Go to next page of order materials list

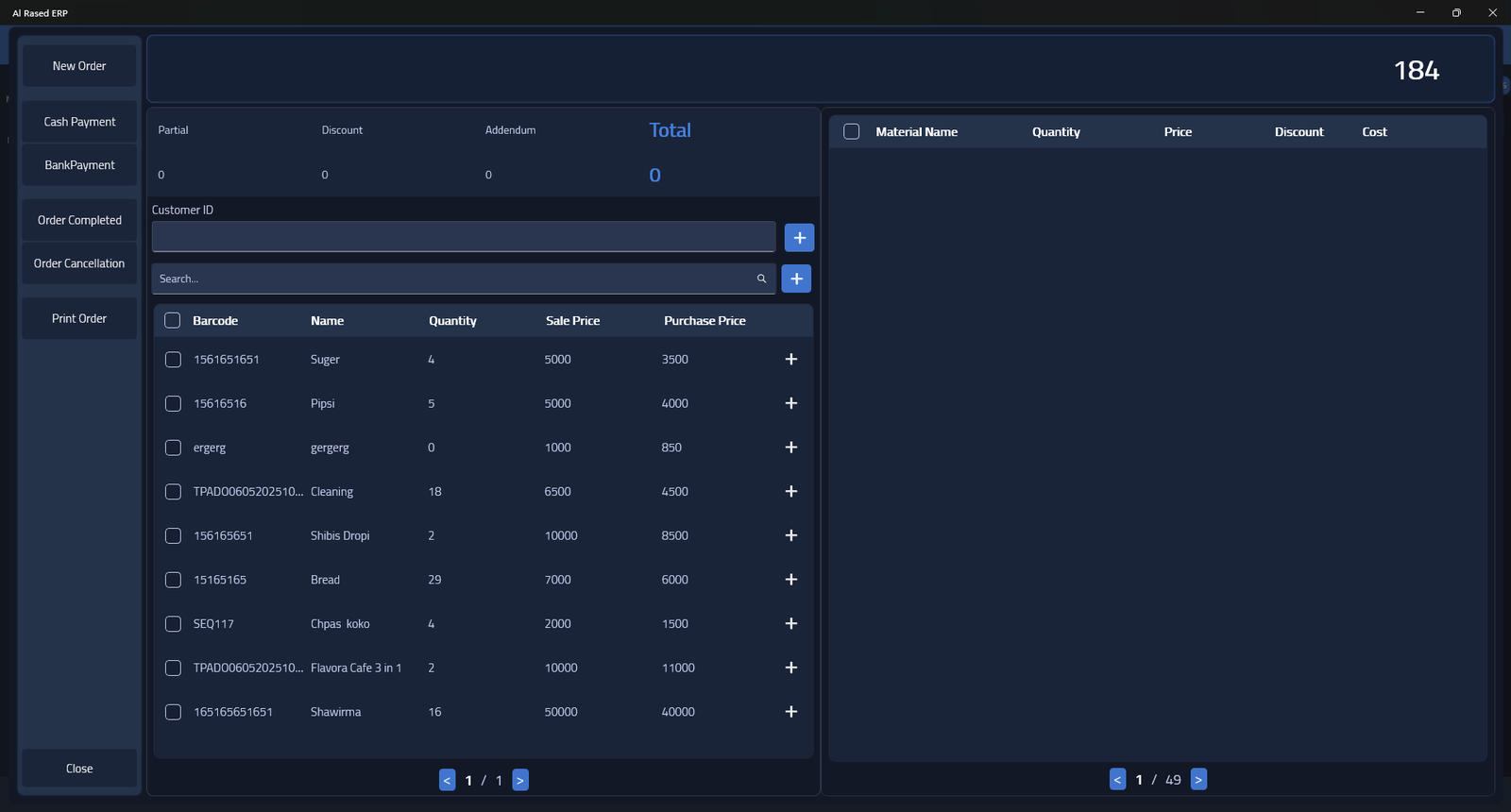click(x=1198, y=780)
